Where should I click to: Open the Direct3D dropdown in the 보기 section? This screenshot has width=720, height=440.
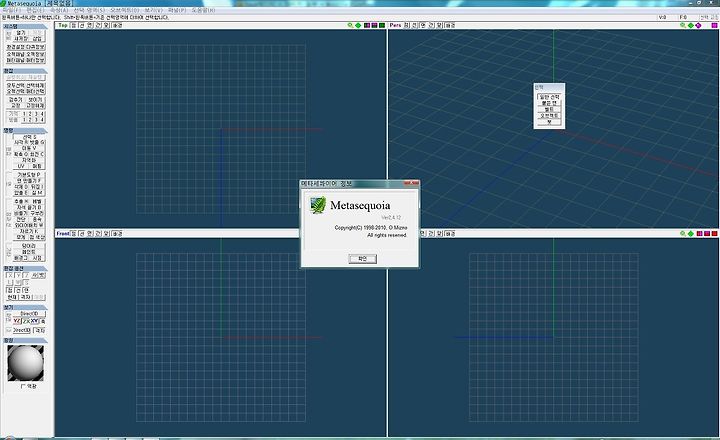click(29, 314)
